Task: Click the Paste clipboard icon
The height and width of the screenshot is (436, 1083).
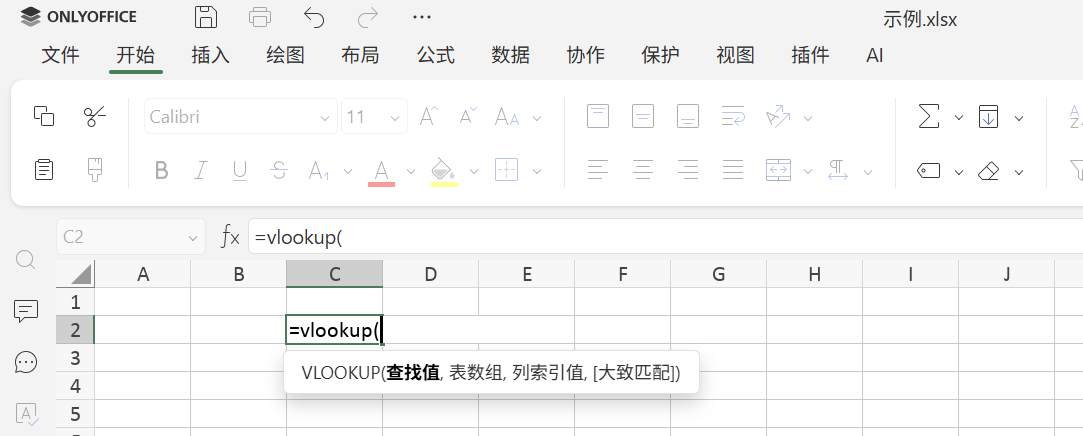Action: pyautogui.click(x=44, y=170)
